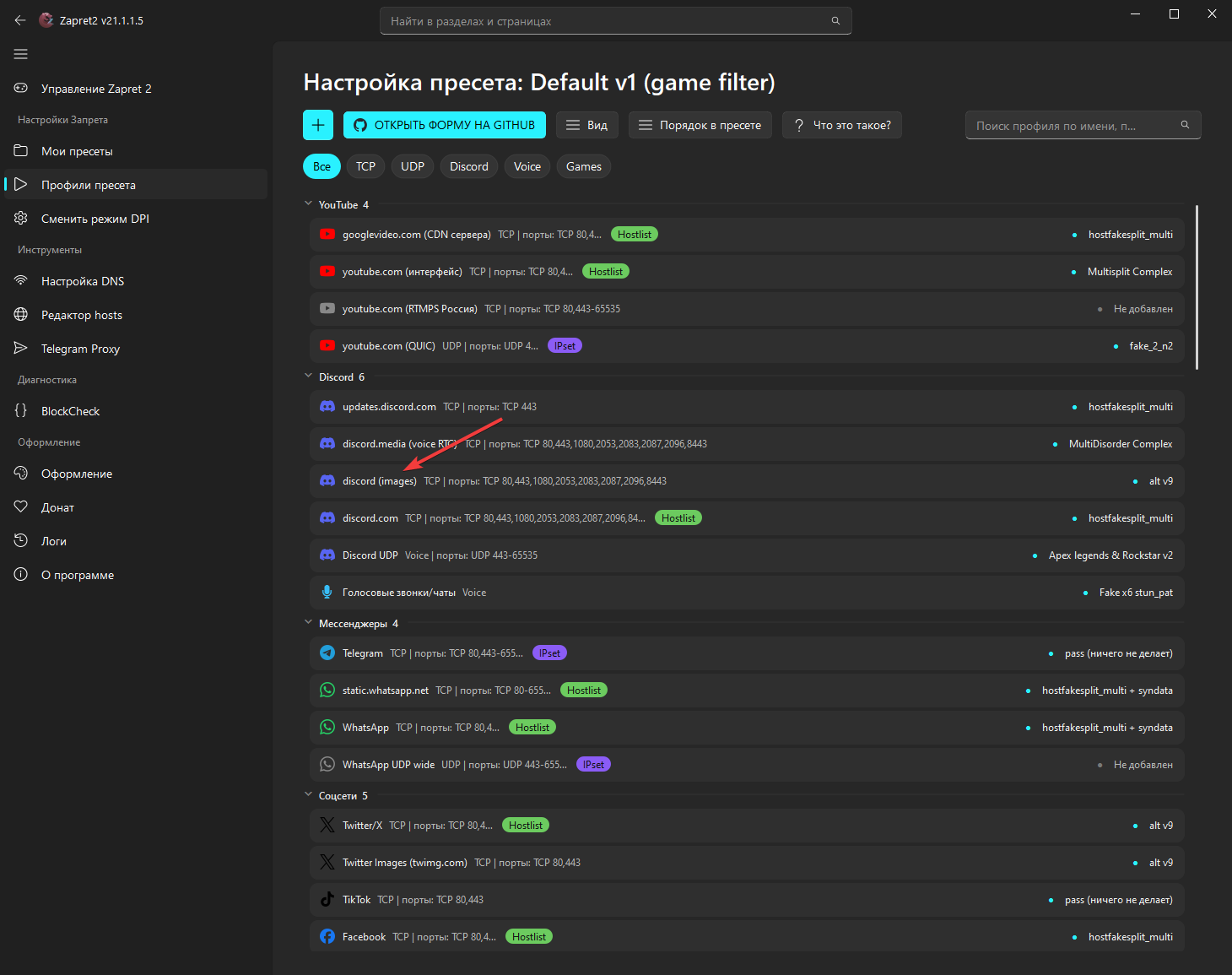Click magnifier icon in profile search field

[x=1185, y=125]
